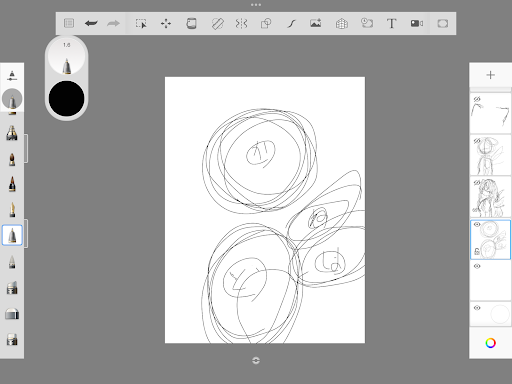Tap the circles layer thumbnail outlined in blue
The width and height of the screenshot is (512, 384).
[490, 239]
